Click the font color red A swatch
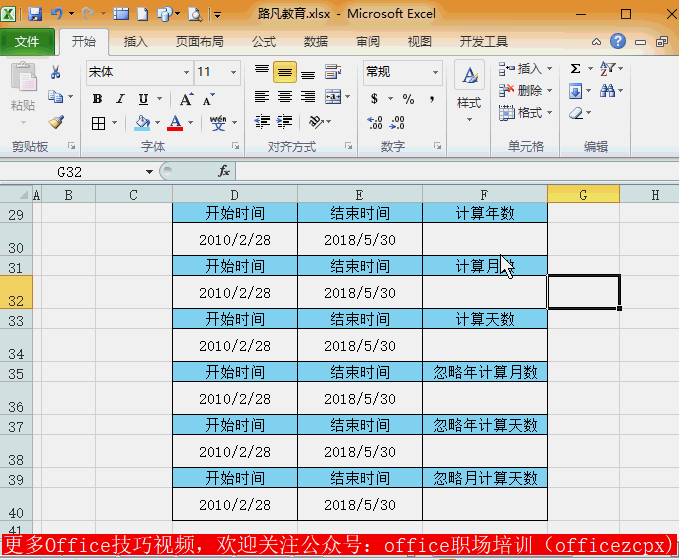This screenshot has height=560, width=679. click(x=176, y=123)
